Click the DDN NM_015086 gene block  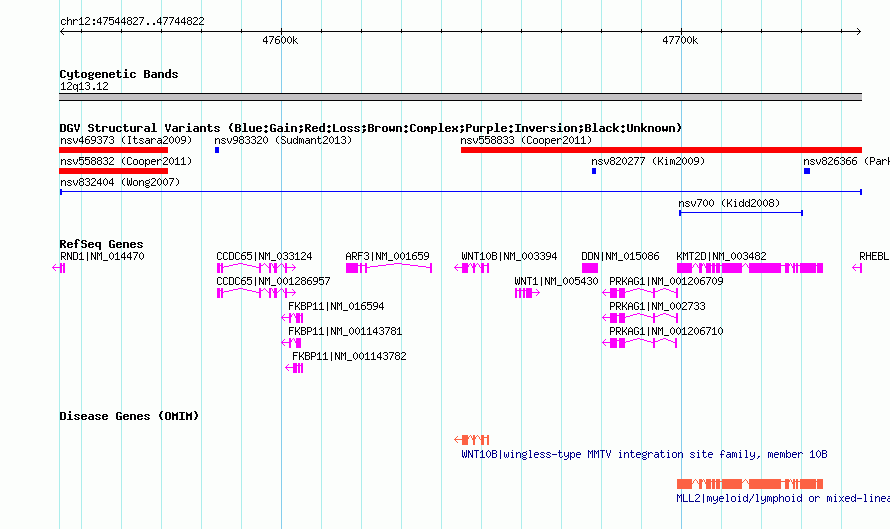(590, 268)
